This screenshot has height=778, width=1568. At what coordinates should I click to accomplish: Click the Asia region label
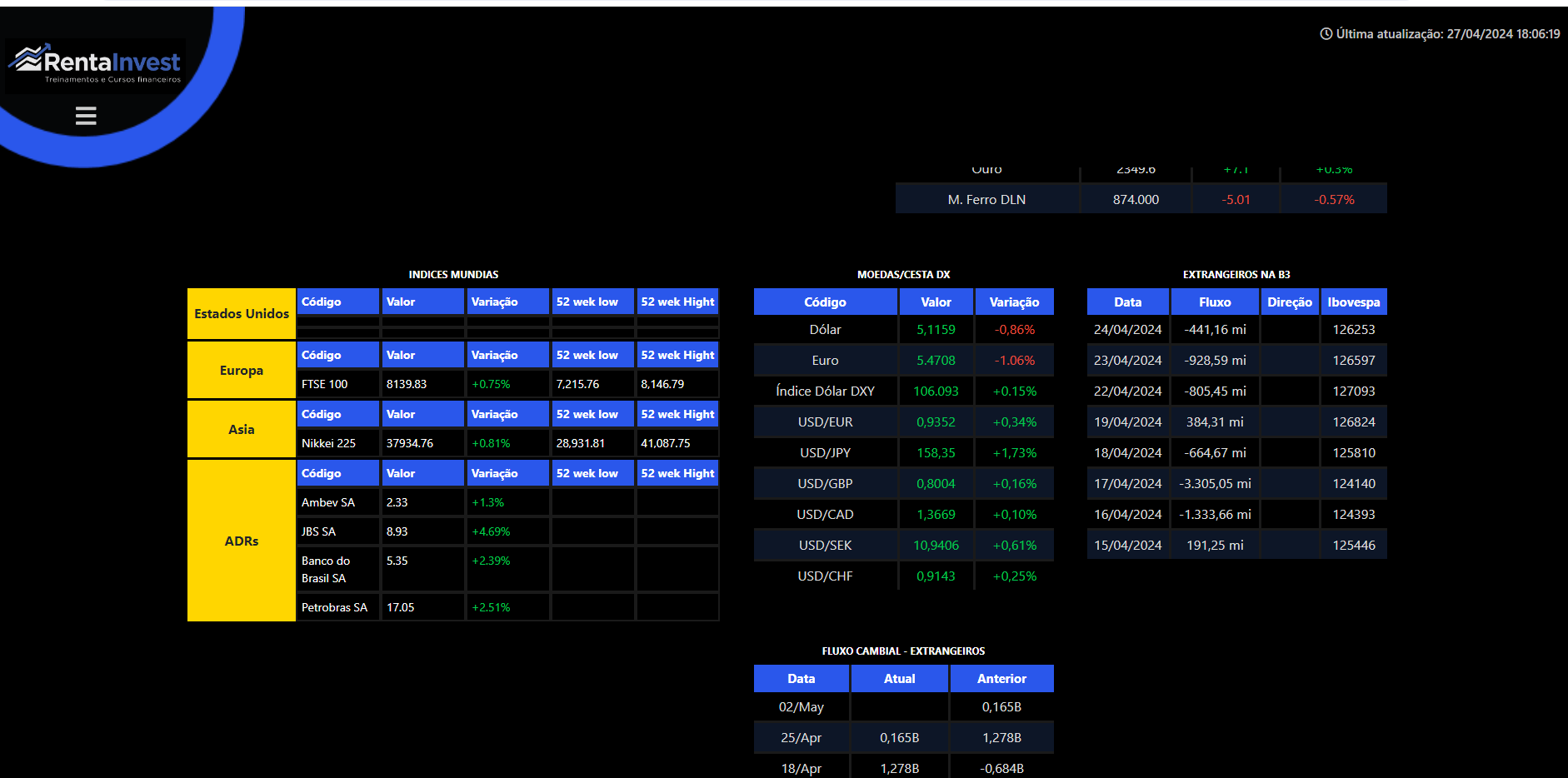pyautogui.click(x=242, y=430)
